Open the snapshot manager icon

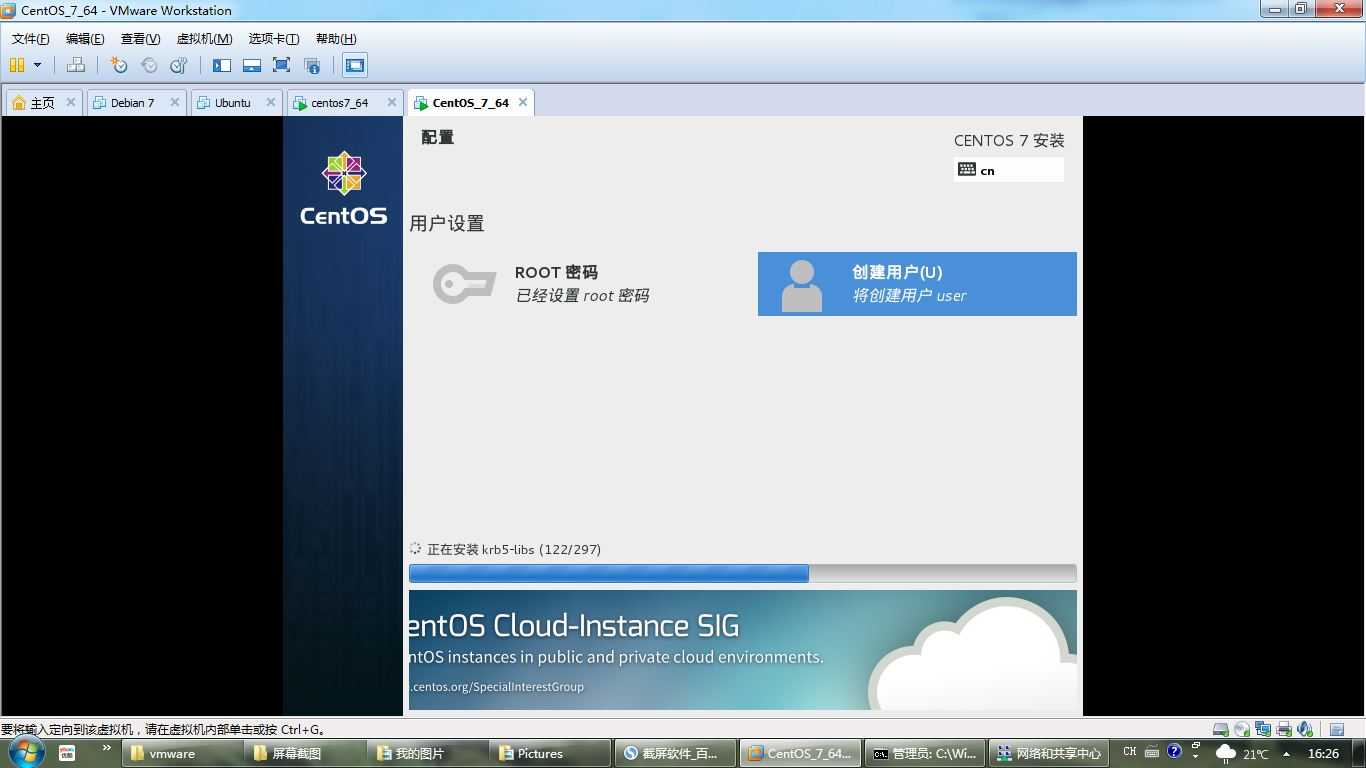[x=179, y=65]
